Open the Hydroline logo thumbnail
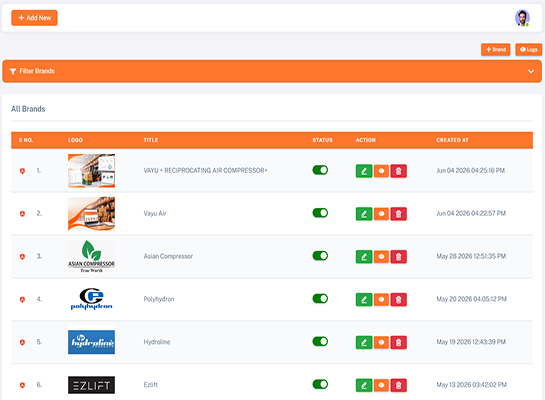The width and height of the screenshot is (545, 400). (x=91, y=342)
